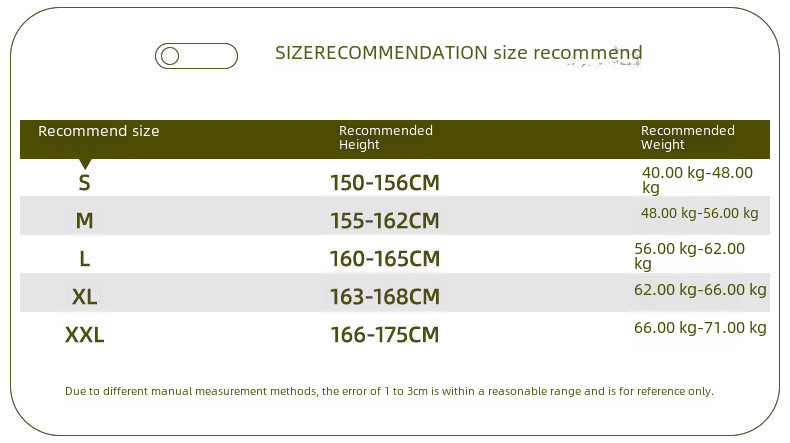790x443 pixels.
Task: Select the Recommended Weight column header
Action: pyautogui.click(x=687, y=138)
